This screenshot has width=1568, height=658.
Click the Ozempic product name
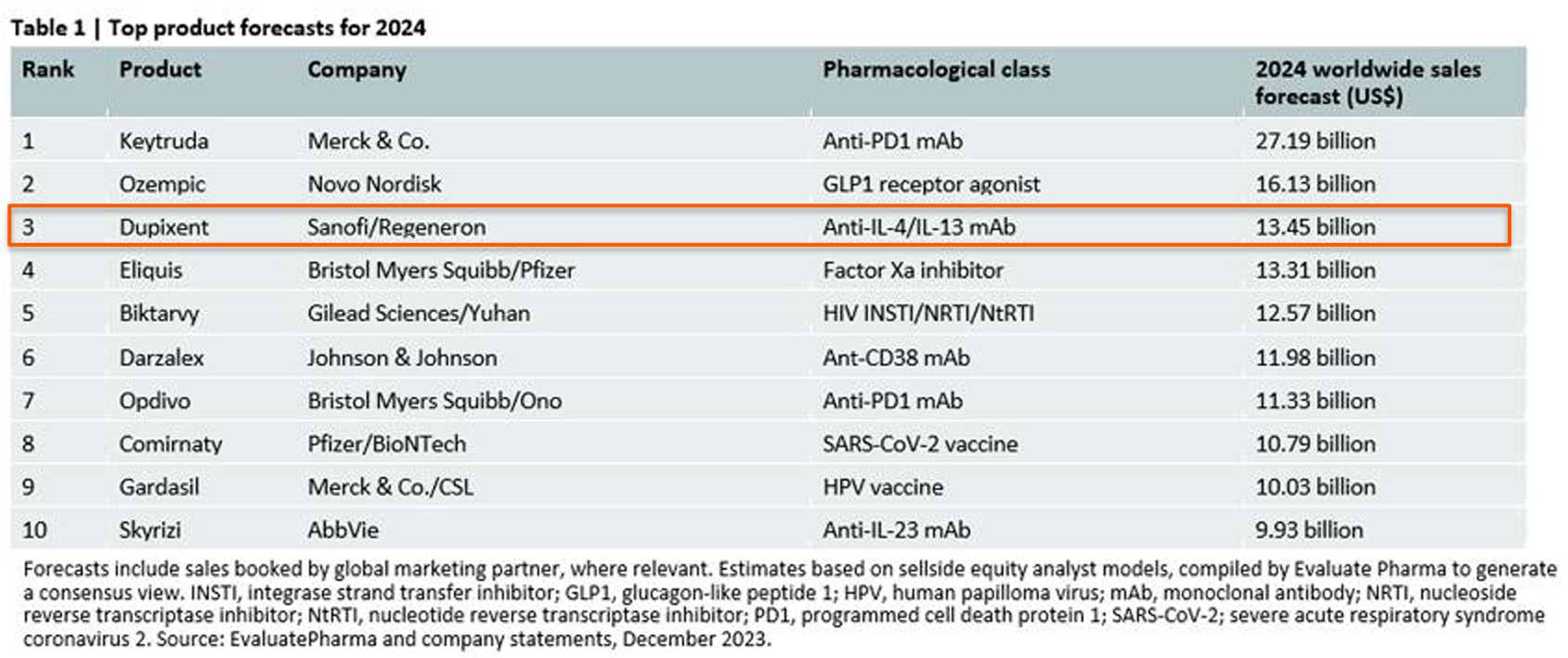pyautogui.click(x=162, y=185)
